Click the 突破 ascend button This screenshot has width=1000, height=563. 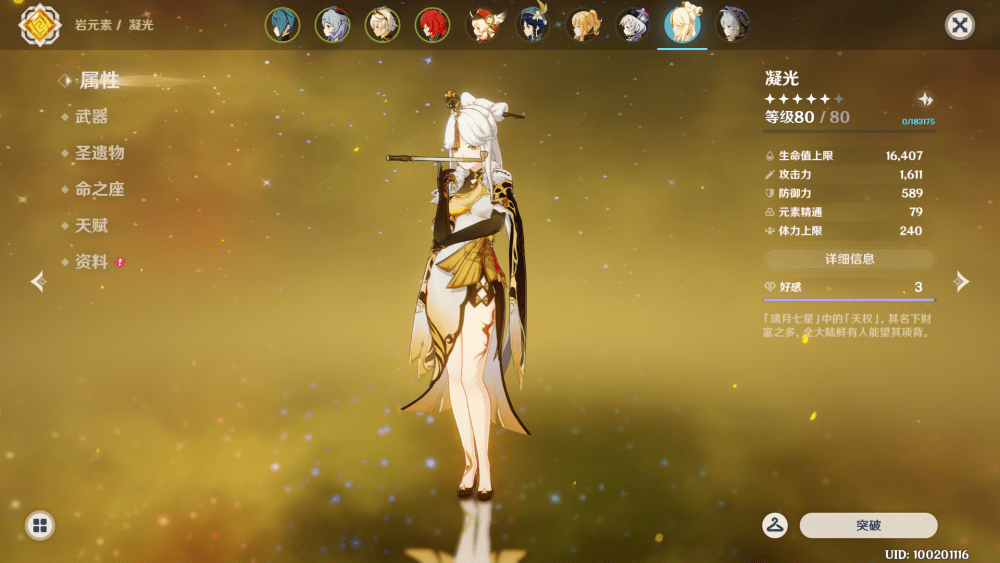coord(869,525)
